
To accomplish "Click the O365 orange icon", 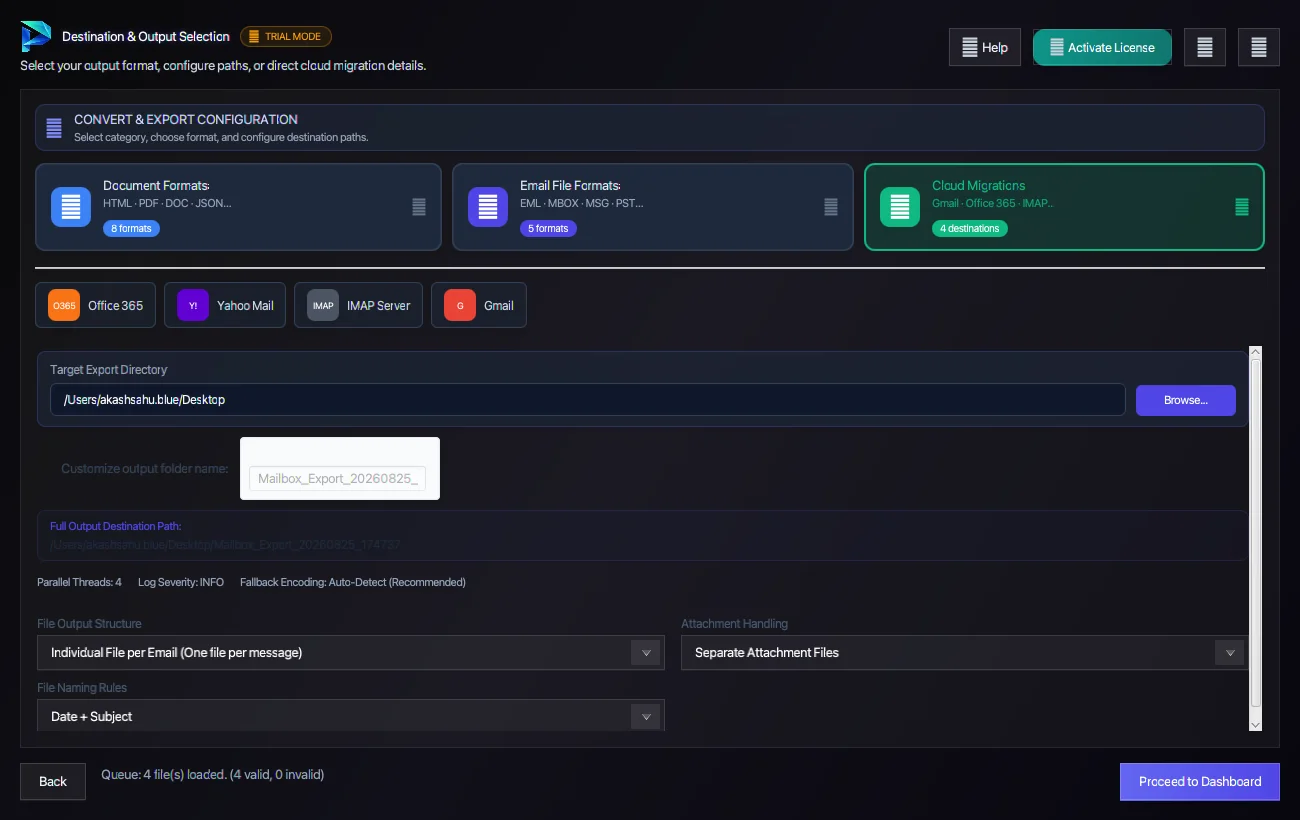I will pos(64,305).
